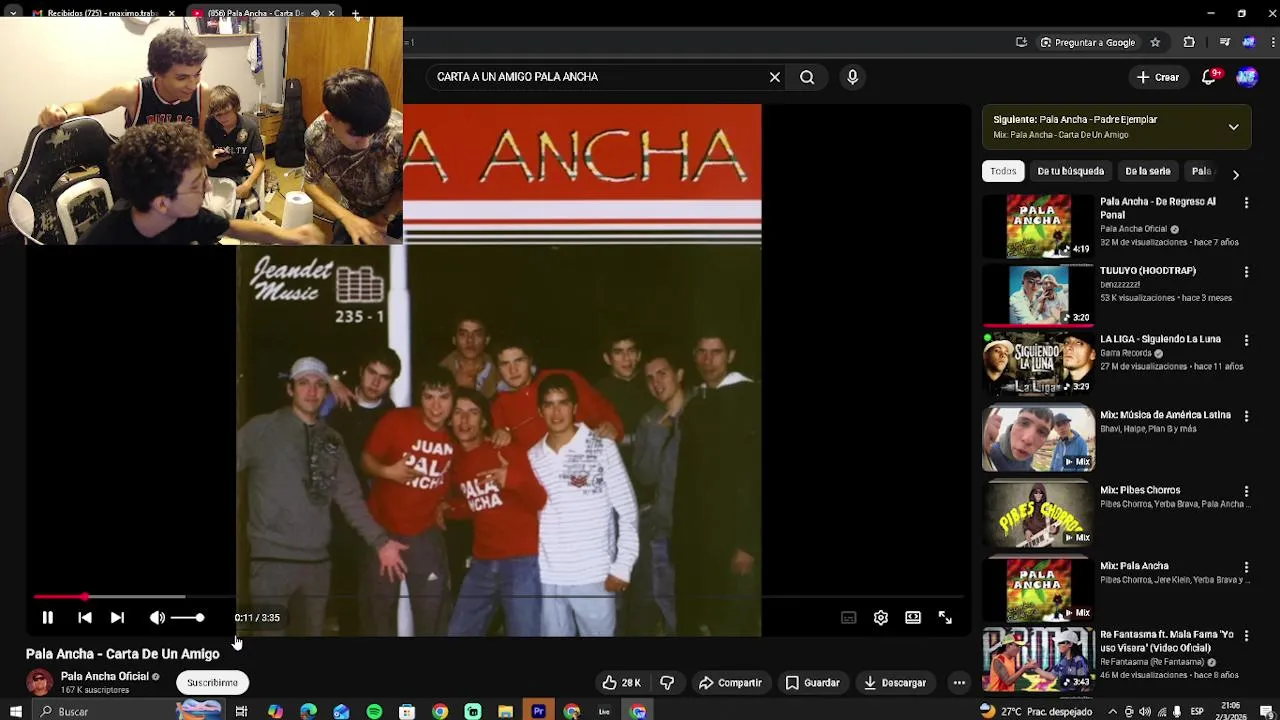Open the Windows notification center
Viewport: 1280px width, 720px height.
[x=1267, y=711]
